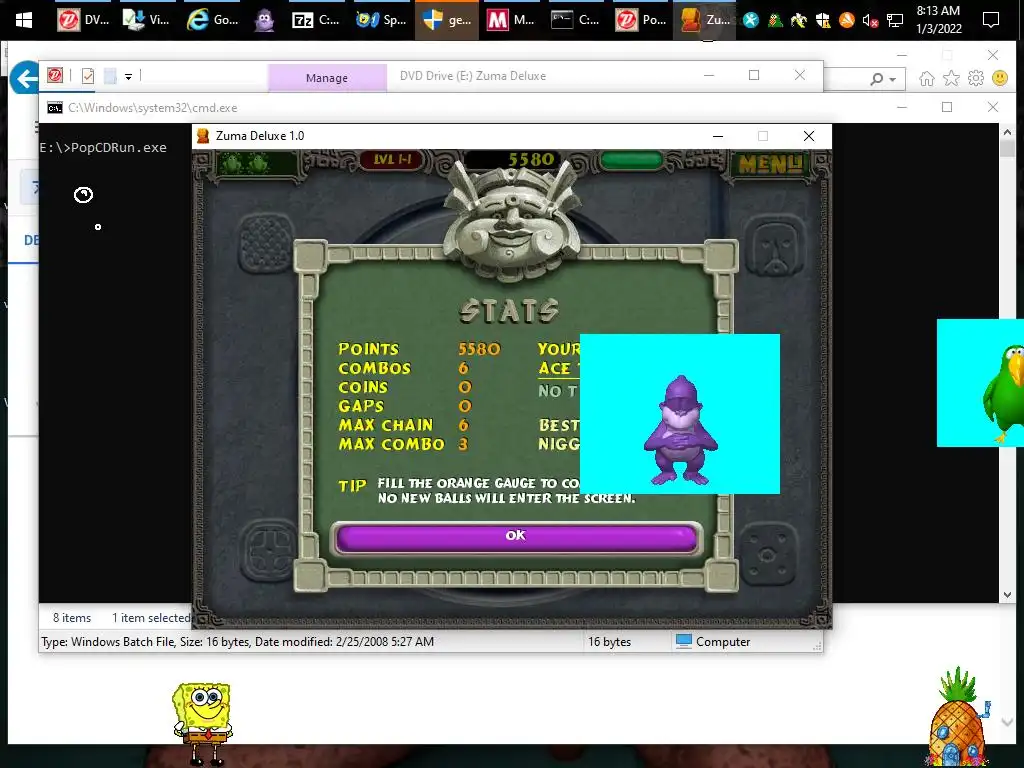Open the browser Home icon
The height and width of the screenshot is (768, 1024).
926,78
